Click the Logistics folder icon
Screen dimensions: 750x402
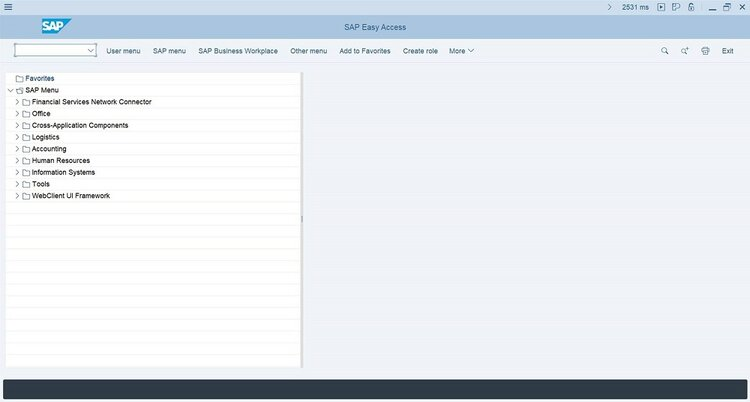(26, 137)
